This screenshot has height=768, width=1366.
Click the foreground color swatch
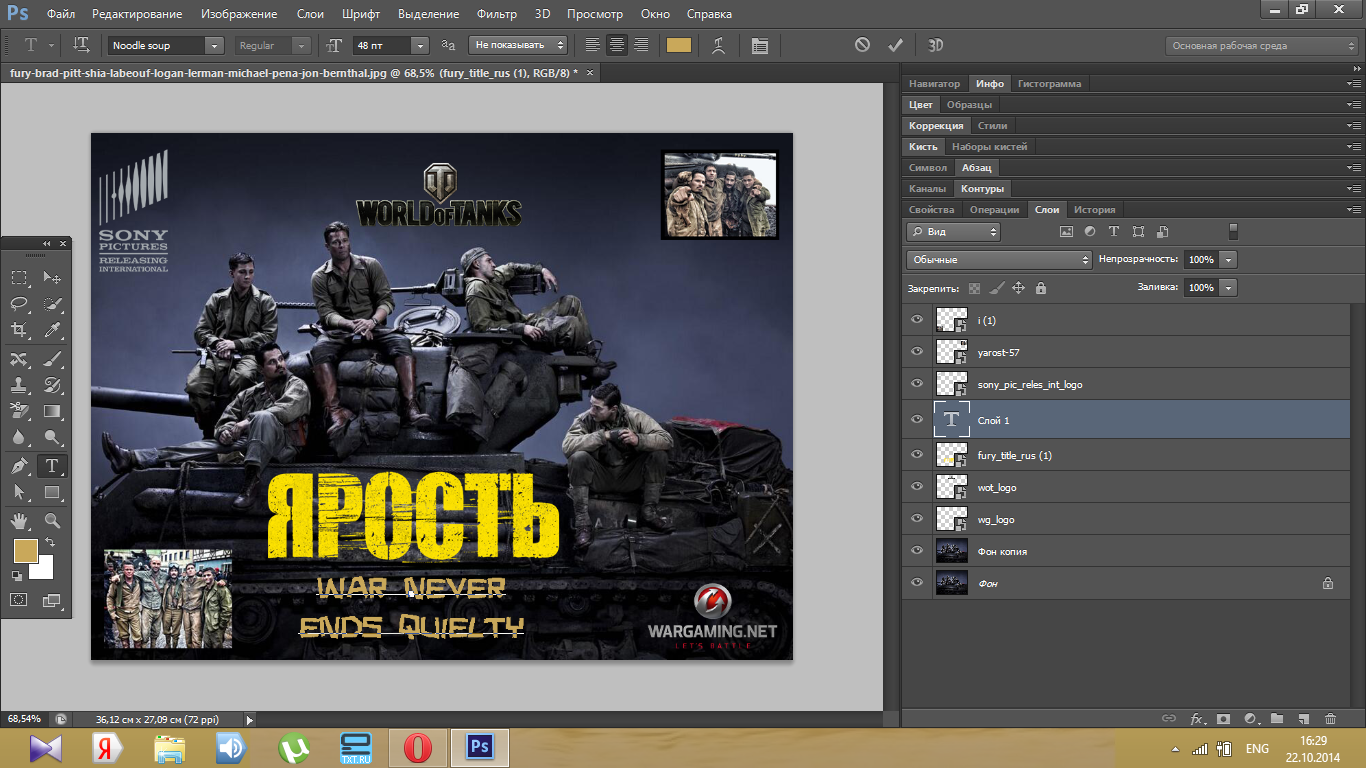[25, 550]
